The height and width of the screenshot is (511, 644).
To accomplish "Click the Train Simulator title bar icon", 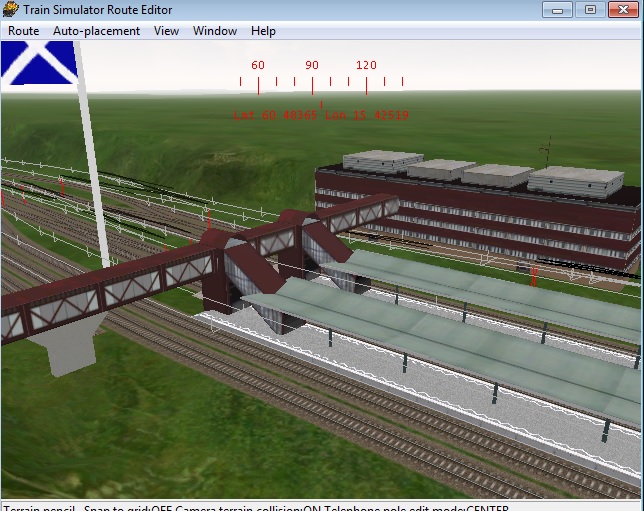I will coord(11,10).
